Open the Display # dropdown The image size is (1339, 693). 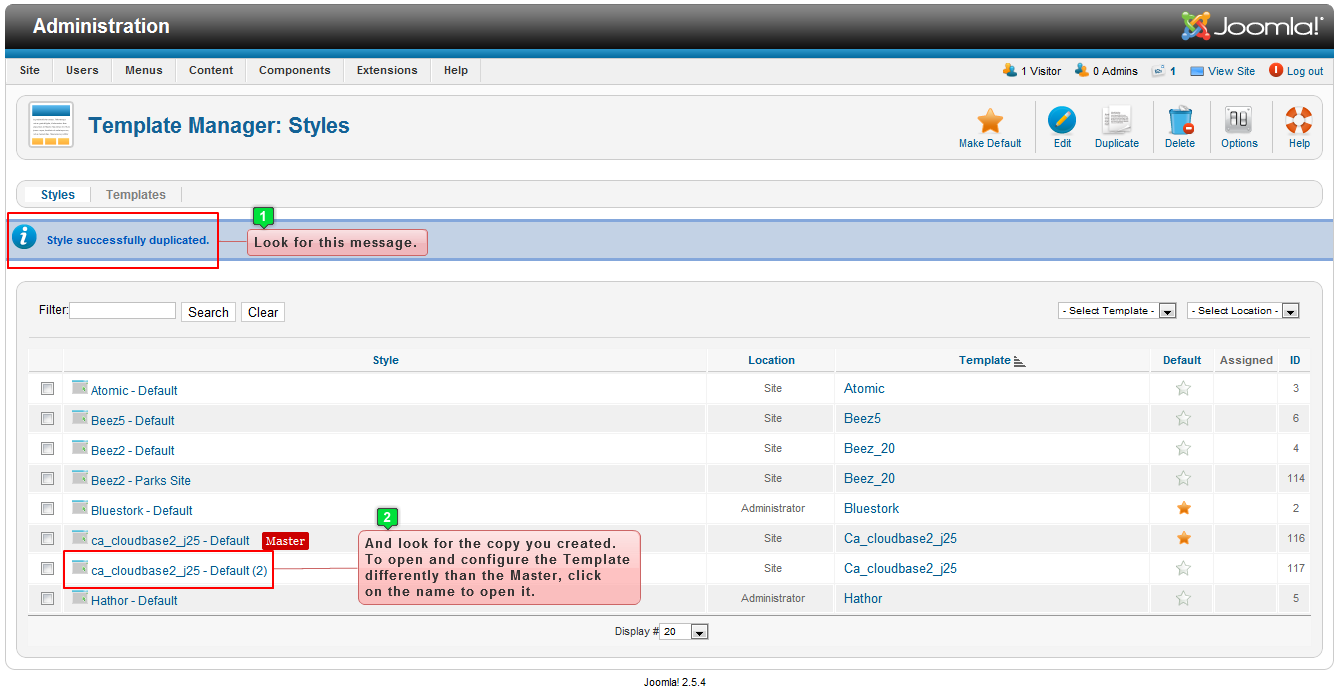685,632
